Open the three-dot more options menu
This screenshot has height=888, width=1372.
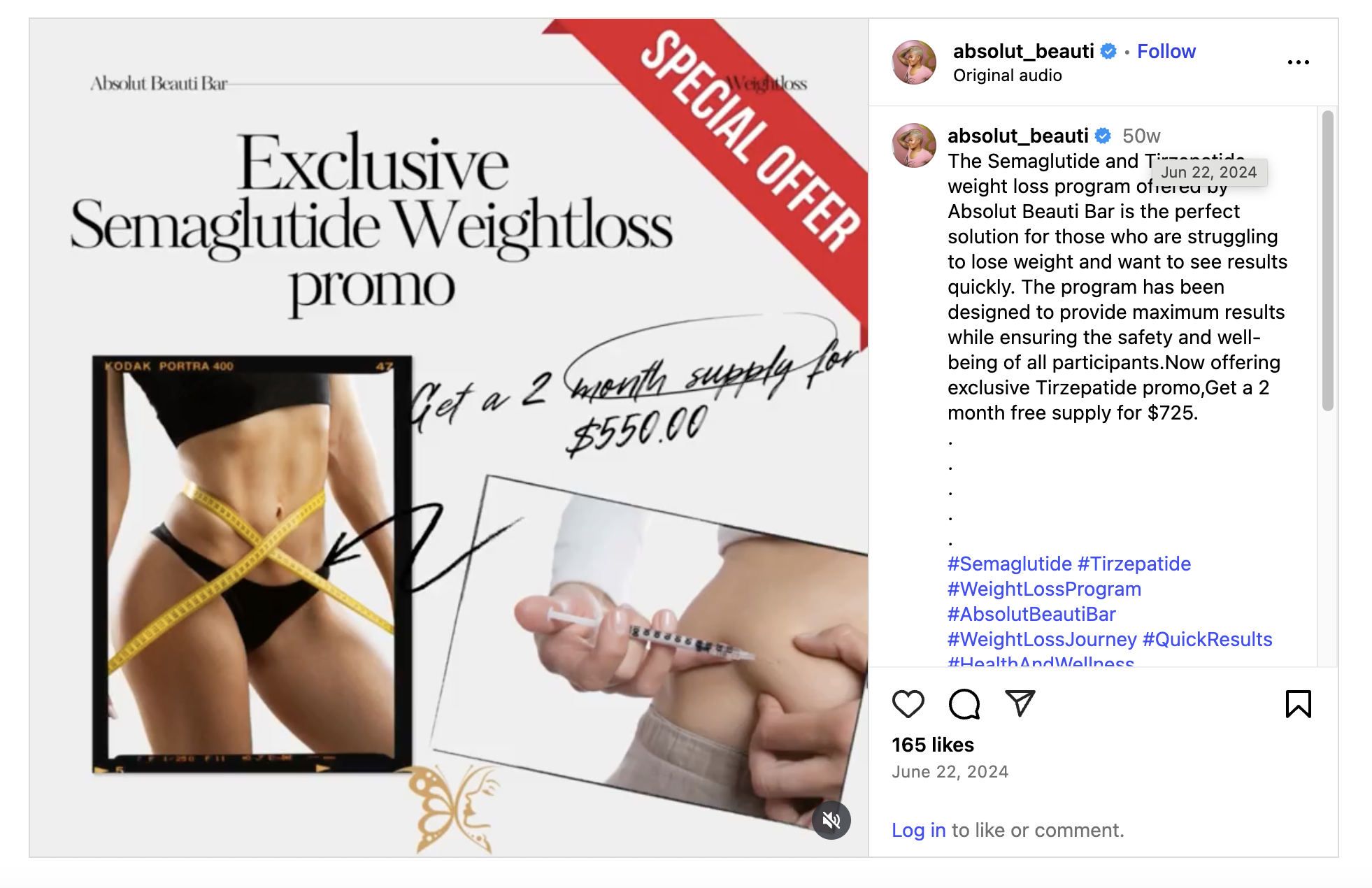click(1298, 62)
